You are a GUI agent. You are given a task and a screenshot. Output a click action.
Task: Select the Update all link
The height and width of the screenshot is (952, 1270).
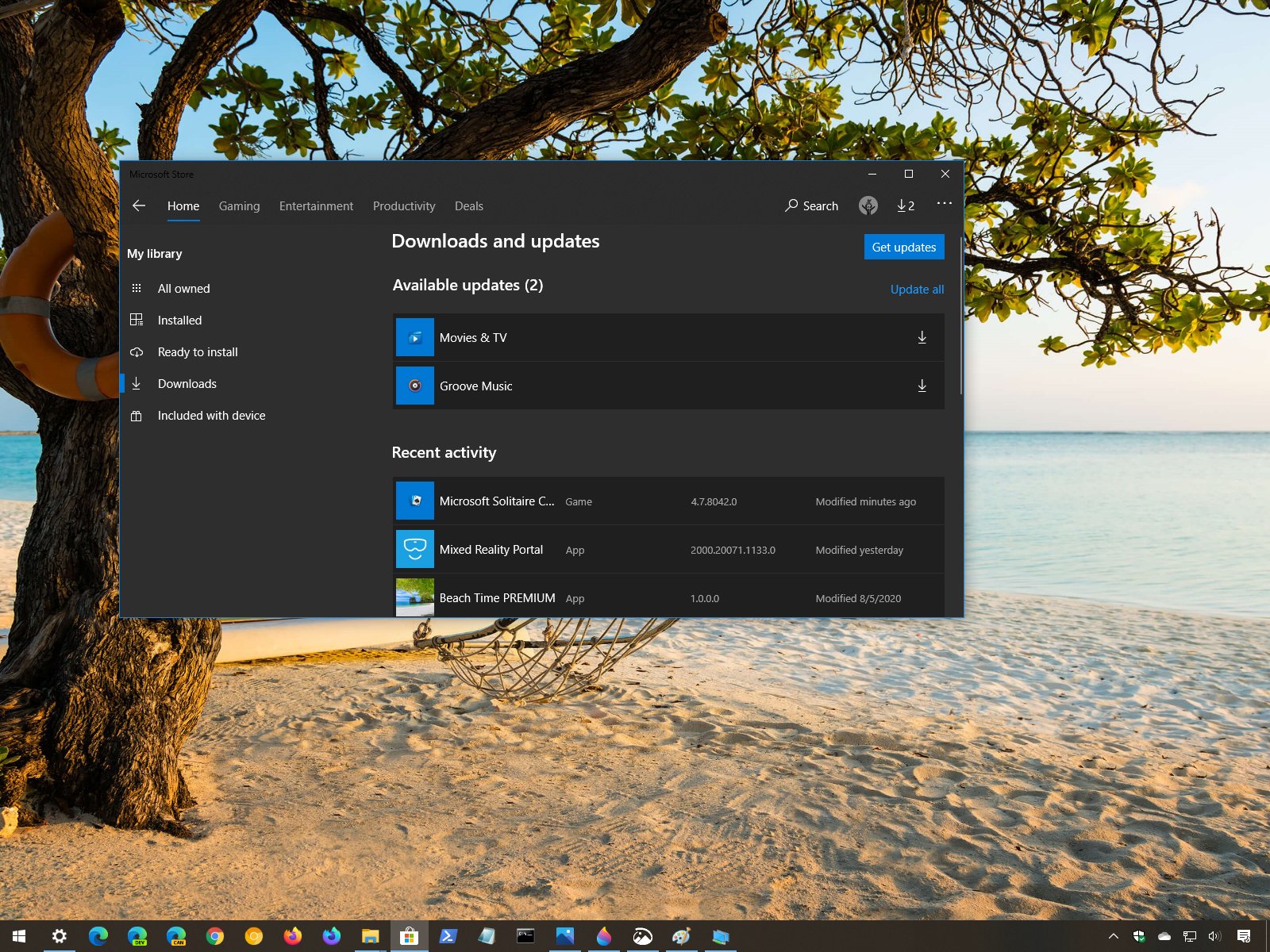tap(917, 289)
